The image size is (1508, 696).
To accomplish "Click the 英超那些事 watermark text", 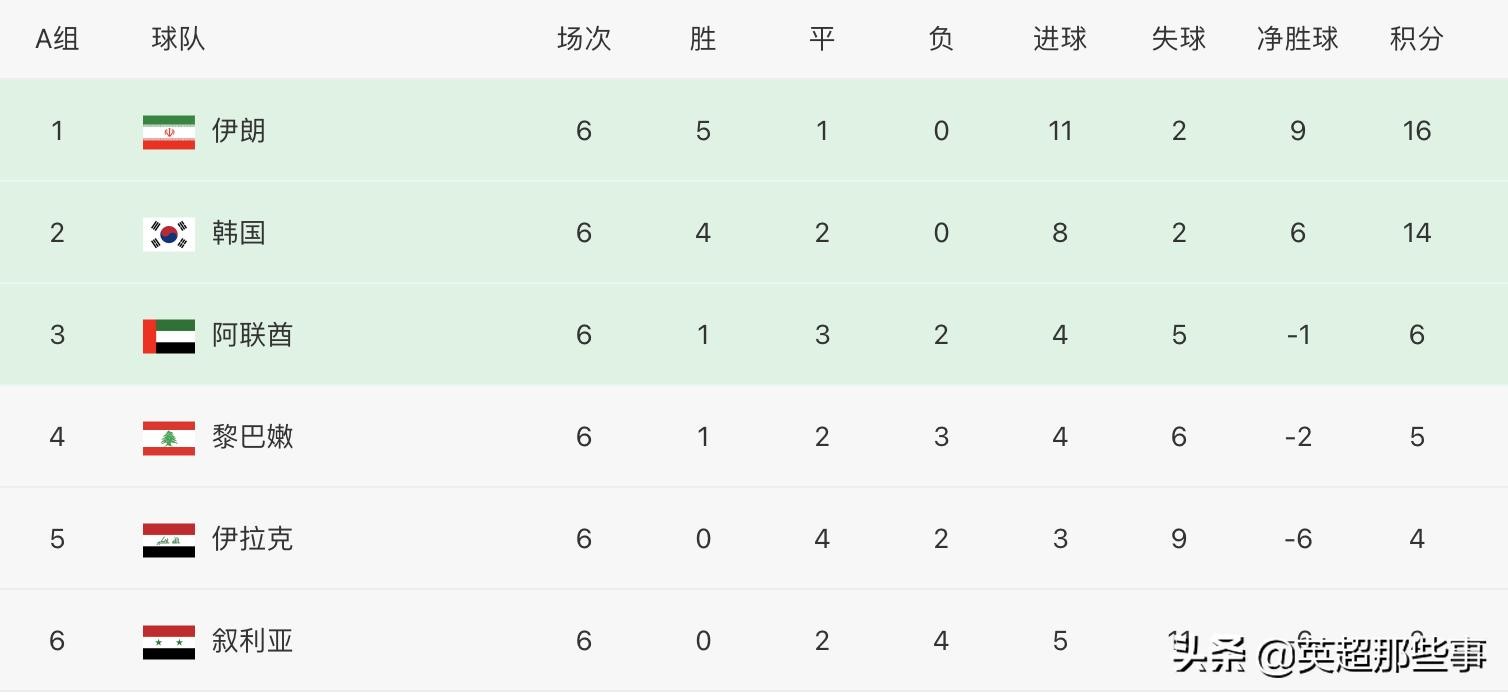I will [x=1391, y=655].
